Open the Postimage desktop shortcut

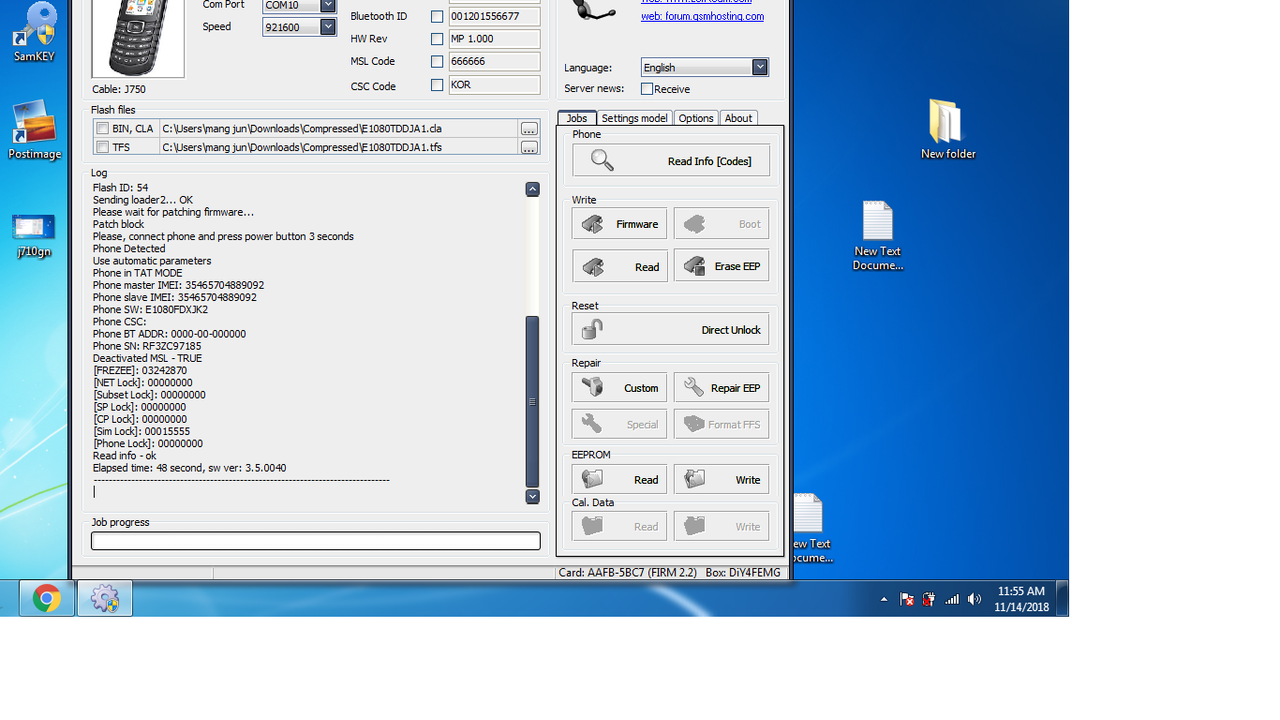35,130
